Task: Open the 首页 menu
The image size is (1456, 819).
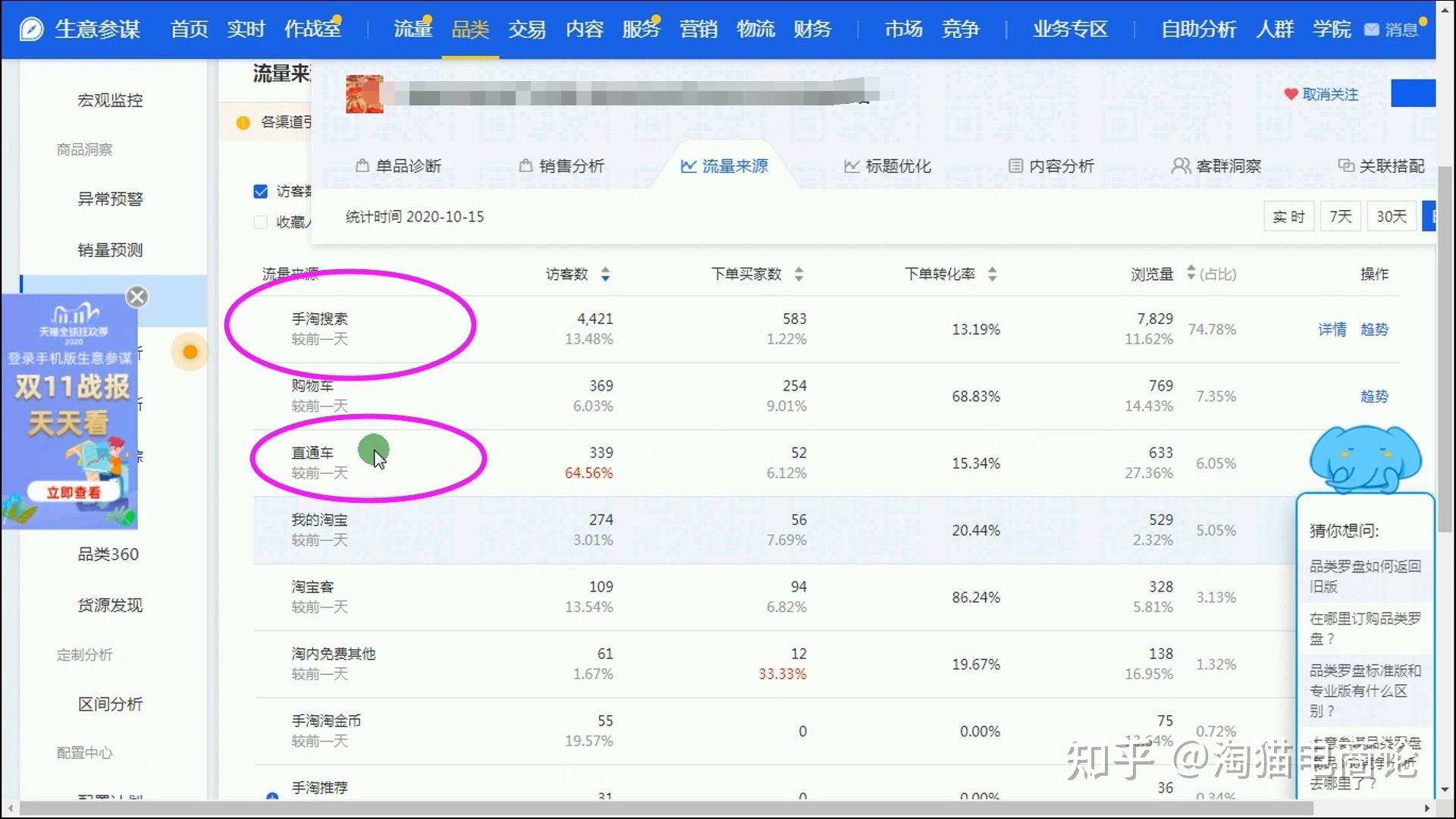Action: (x=189, y=30)
